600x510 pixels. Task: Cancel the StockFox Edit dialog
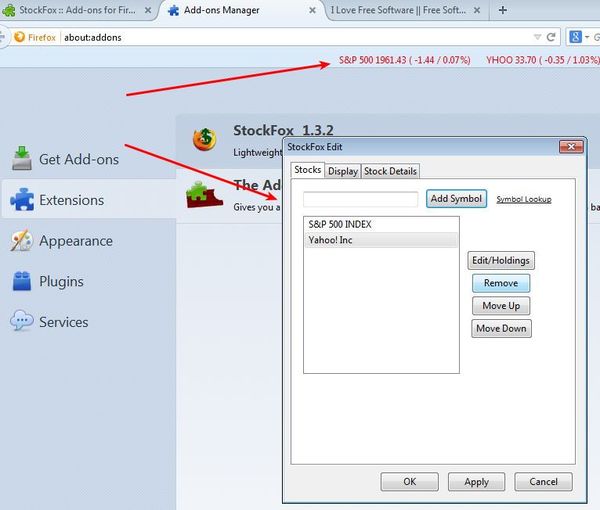(x=543, y=482)
